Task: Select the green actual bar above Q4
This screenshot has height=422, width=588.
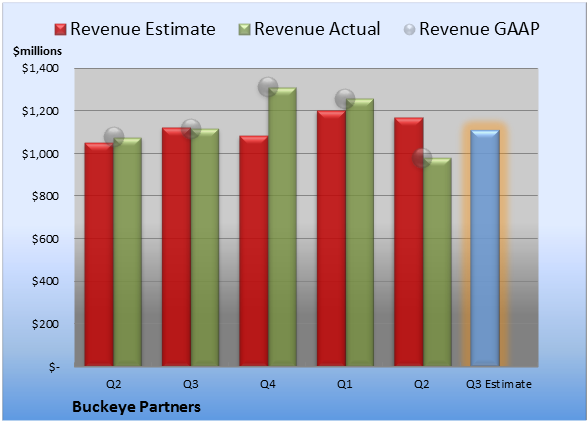Action: pyautogui.click(x=282, y=227)
